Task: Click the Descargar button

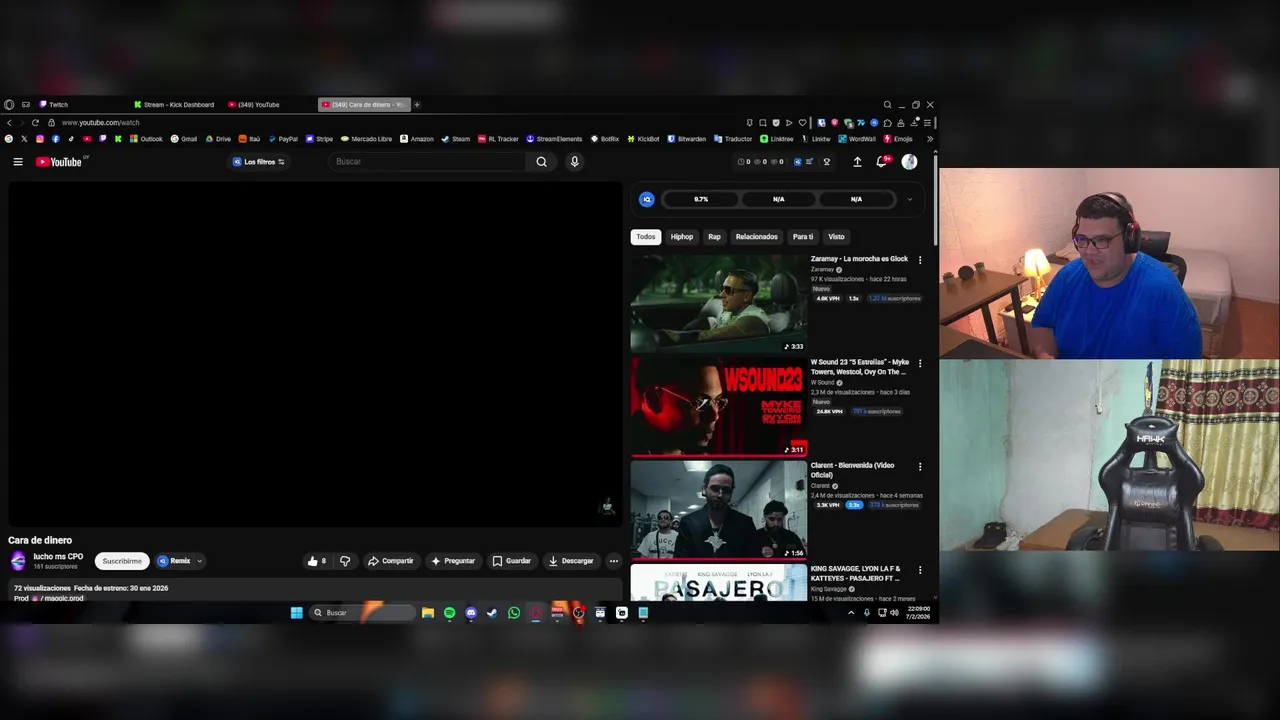Action: coord(571,561)
